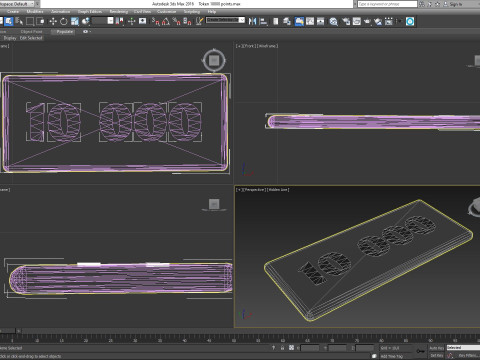Click the blue Autodesk 360 circle icon

pos(410,22)
